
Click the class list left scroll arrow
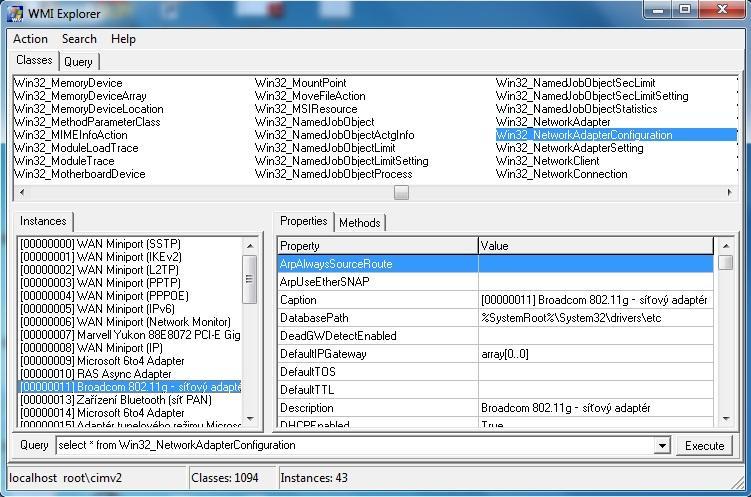point(22,192)
